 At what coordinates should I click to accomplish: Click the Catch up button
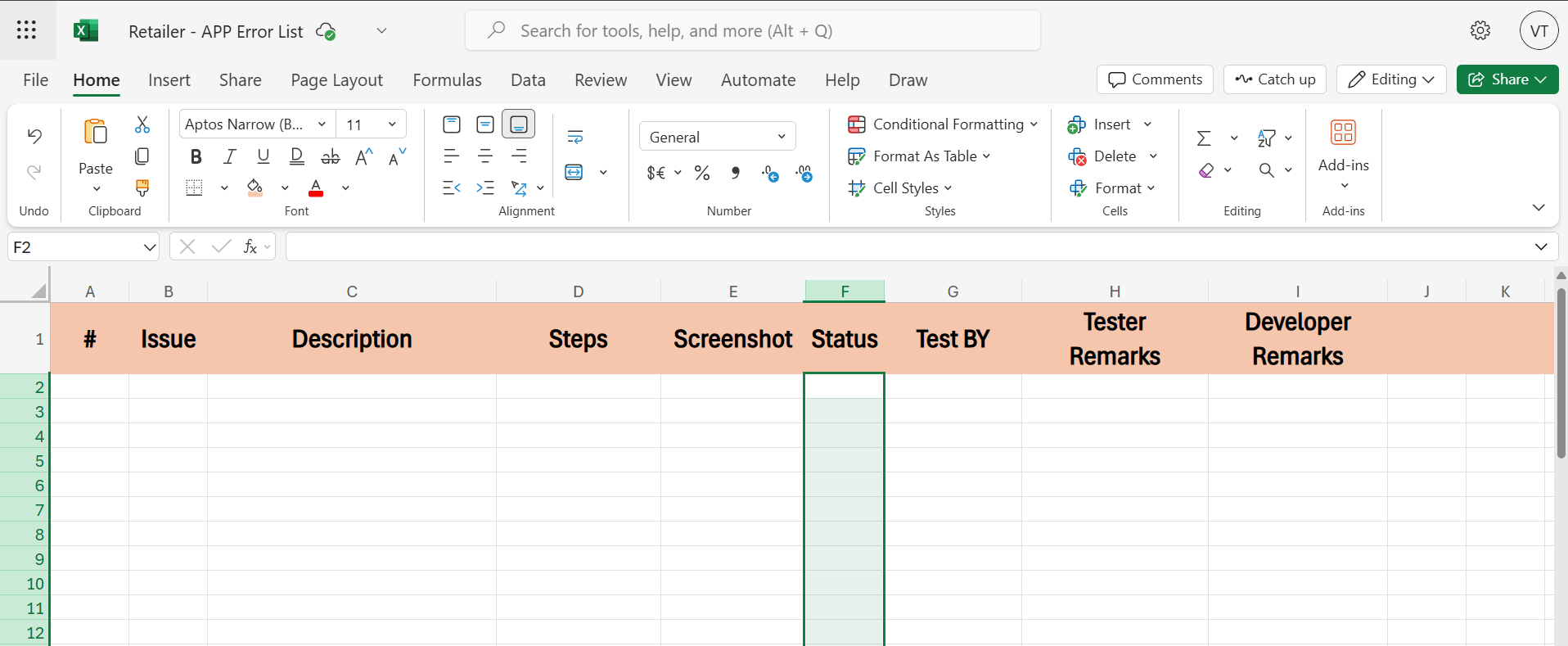(x=1275, y=79)
